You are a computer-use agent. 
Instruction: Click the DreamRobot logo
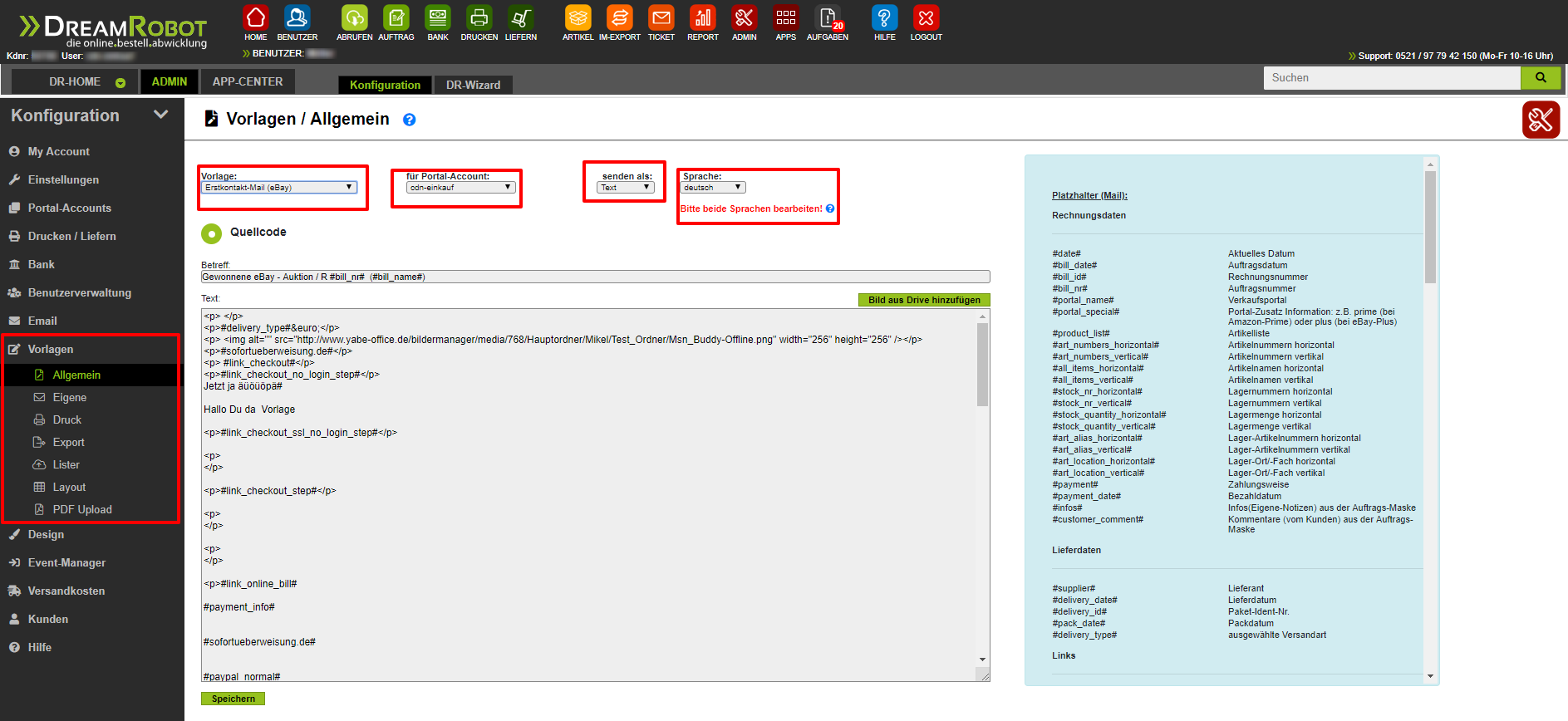113,31
